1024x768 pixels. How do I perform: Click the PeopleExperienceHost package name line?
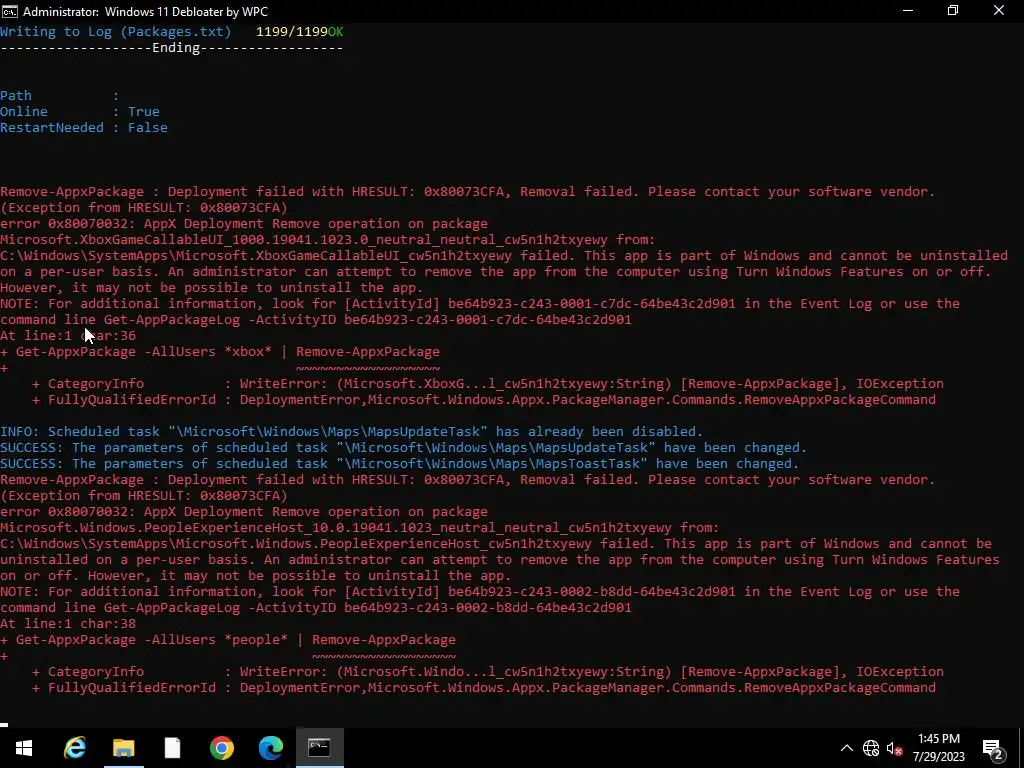coord(360,528)
